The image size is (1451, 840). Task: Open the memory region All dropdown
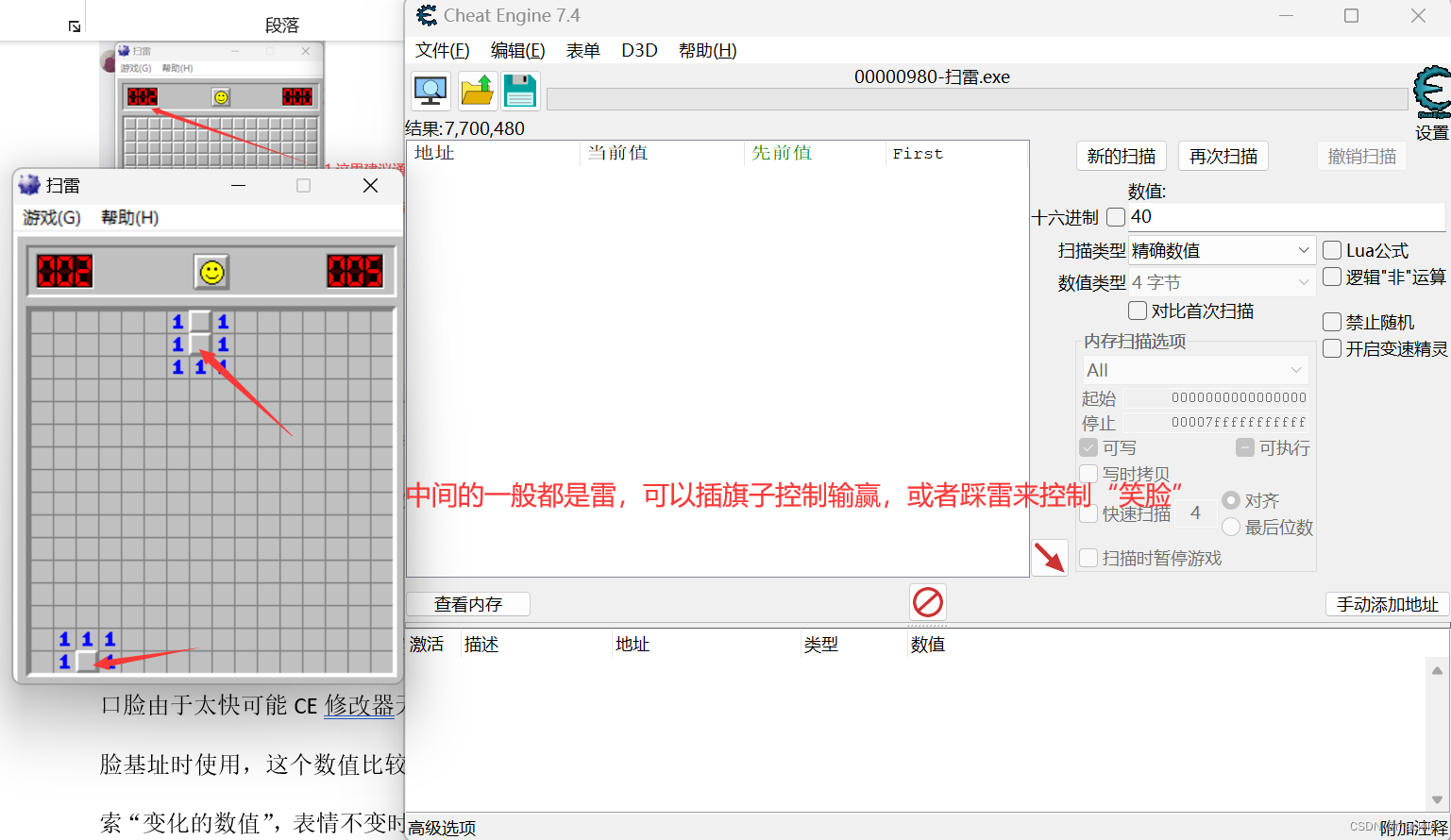pyautogui.click(x=1195, y=370)
